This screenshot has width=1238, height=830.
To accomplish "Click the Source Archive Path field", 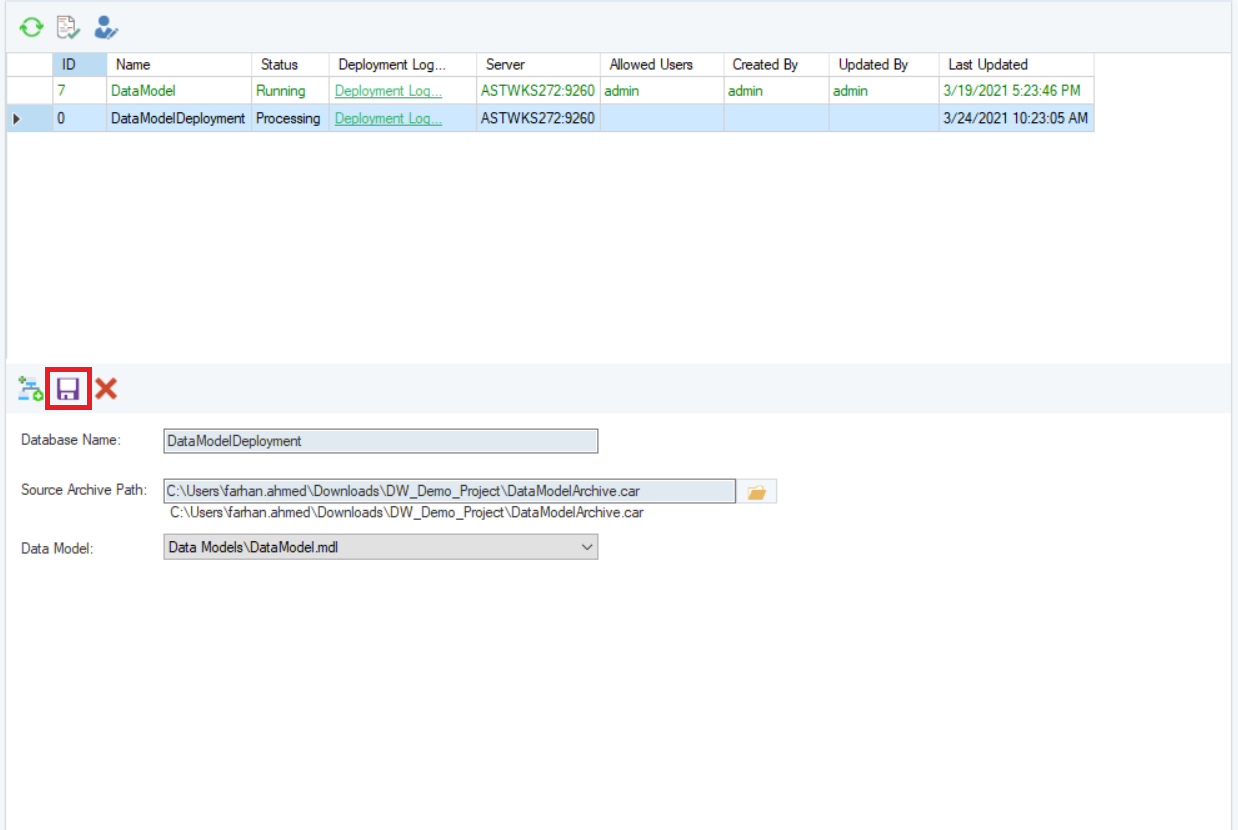I will click(449, 491).
